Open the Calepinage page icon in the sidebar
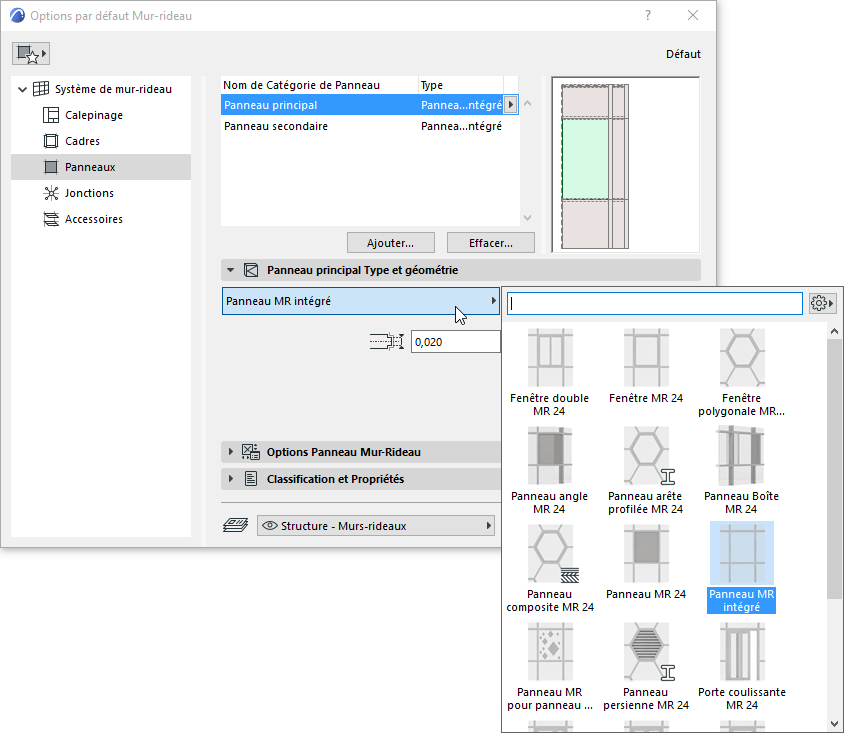The width and height of the screenshot is (844, 733). [x=50, y=114]
